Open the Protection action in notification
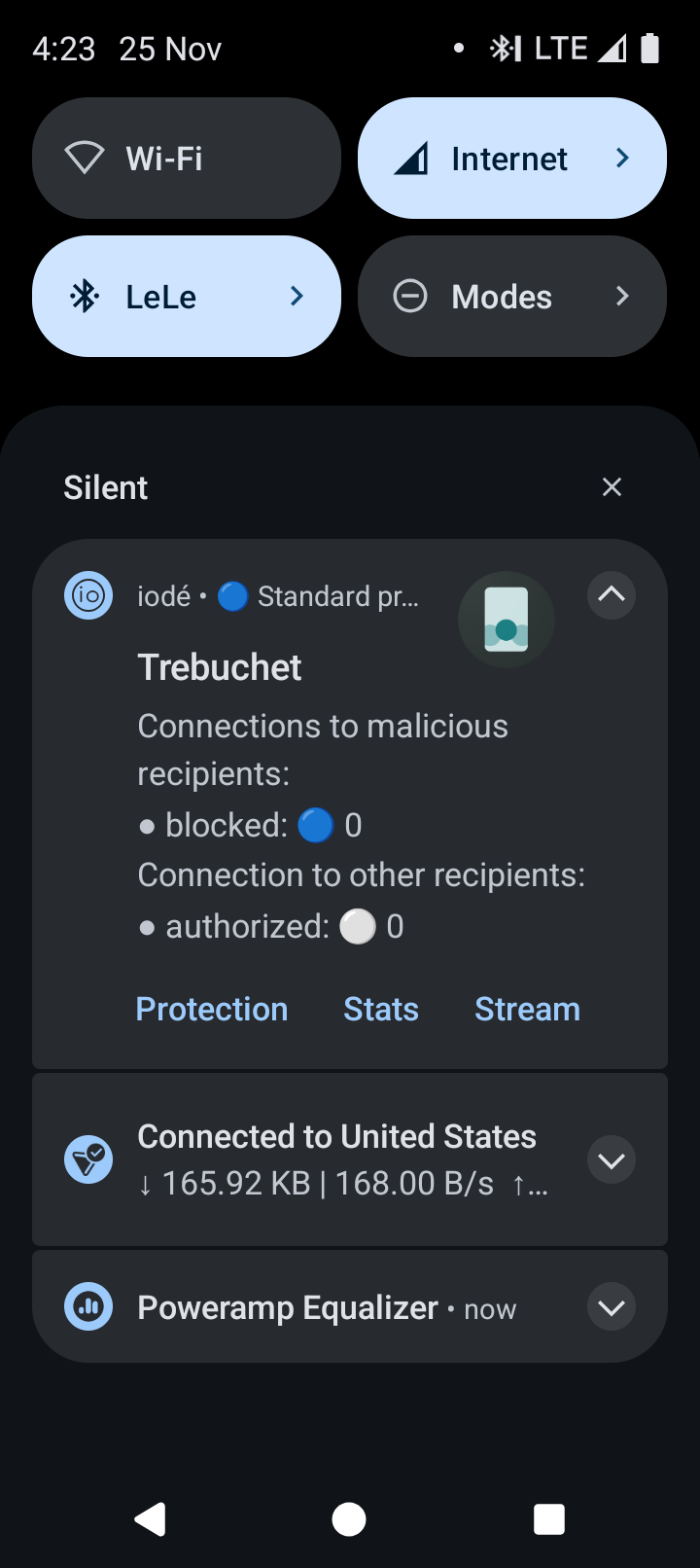700x1568 pixels. (212, 1009)
